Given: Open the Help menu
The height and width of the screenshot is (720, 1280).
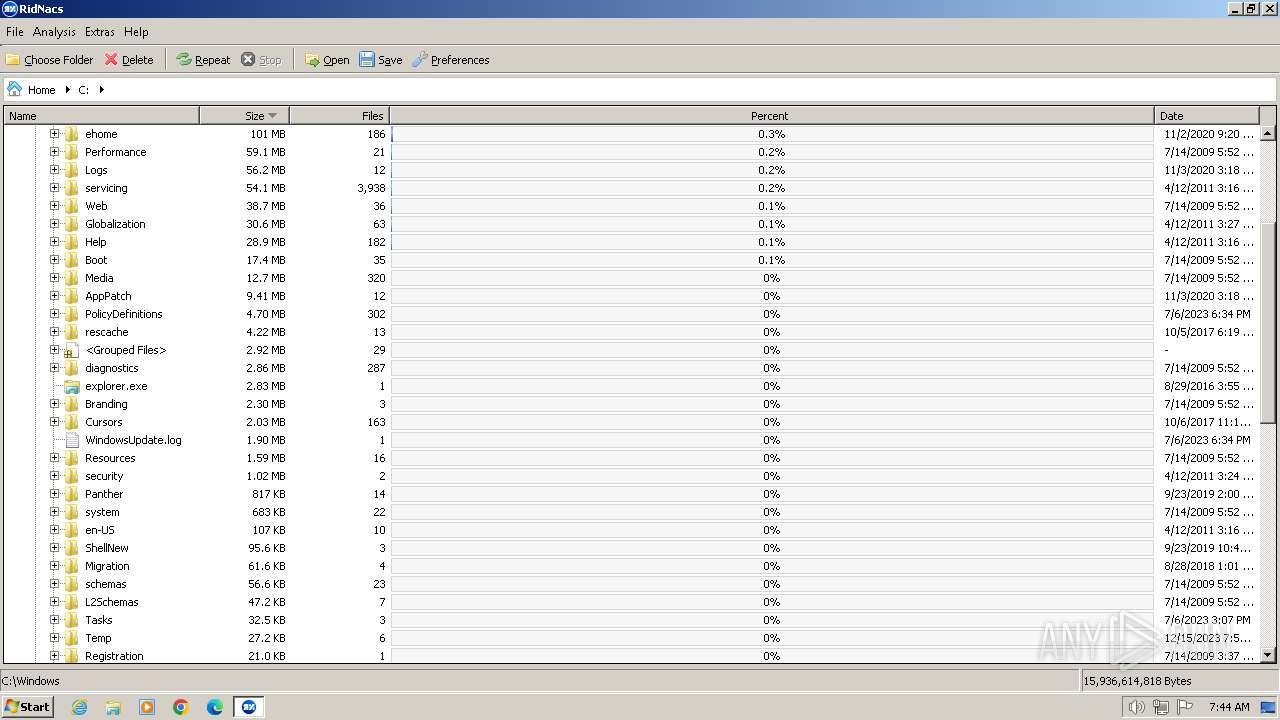Looking at the screenshot, I should click(x=136, y=32).
